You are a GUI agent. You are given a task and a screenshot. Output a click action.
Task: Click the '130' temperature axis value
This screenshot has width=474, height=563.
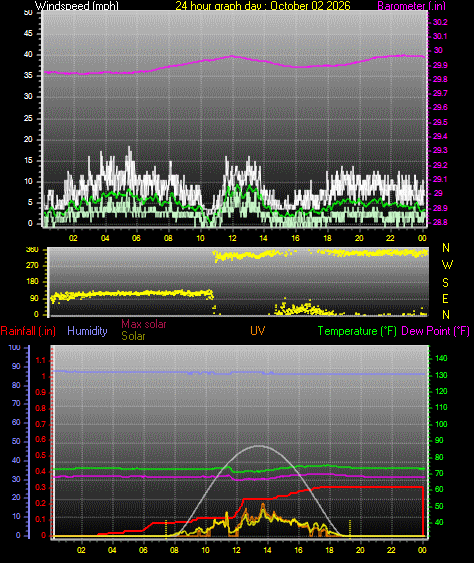pyautogui.click(x=441, y=375)
